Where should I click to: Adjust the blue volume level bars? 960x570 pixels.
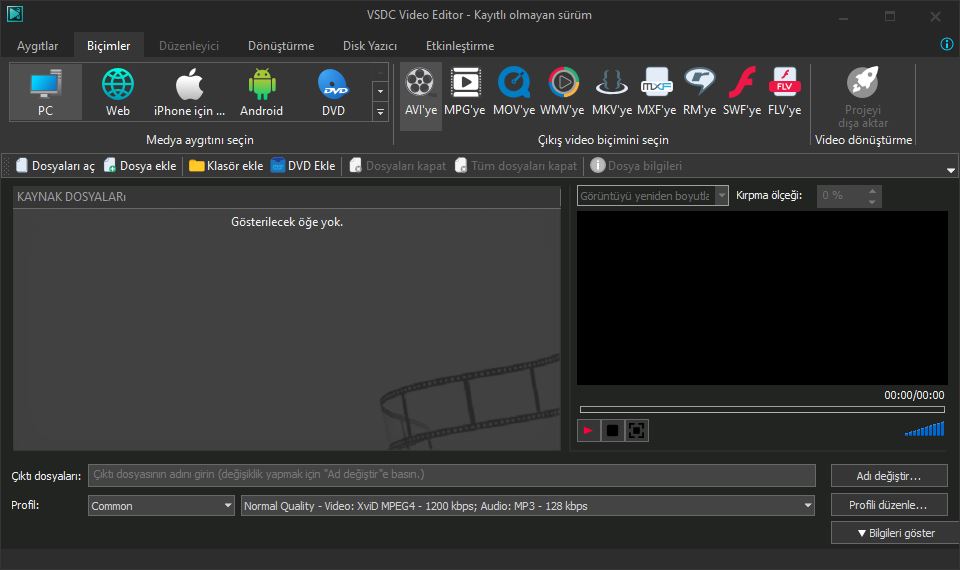coord(924,429)
